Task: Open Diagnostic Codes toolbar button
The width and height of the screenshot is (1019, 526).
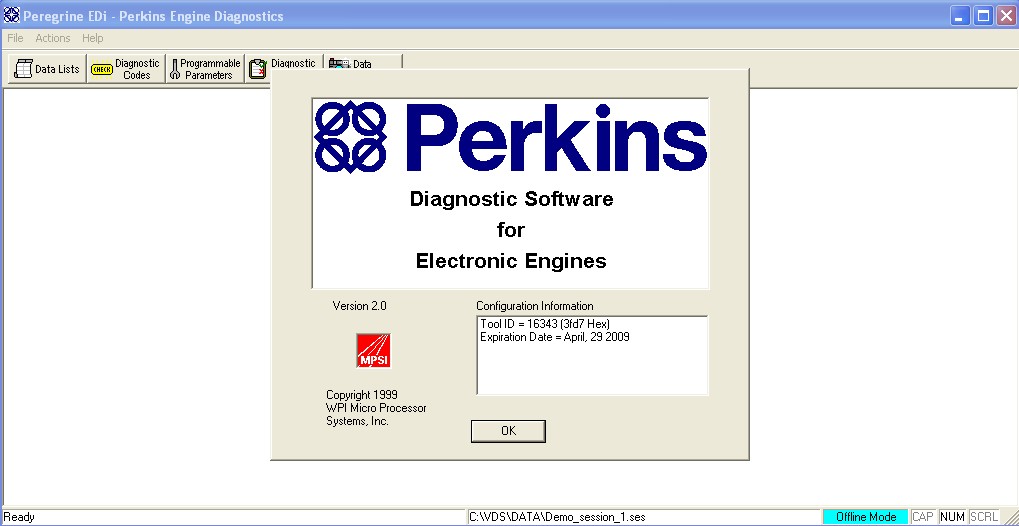Action: (x=126, y=69)
